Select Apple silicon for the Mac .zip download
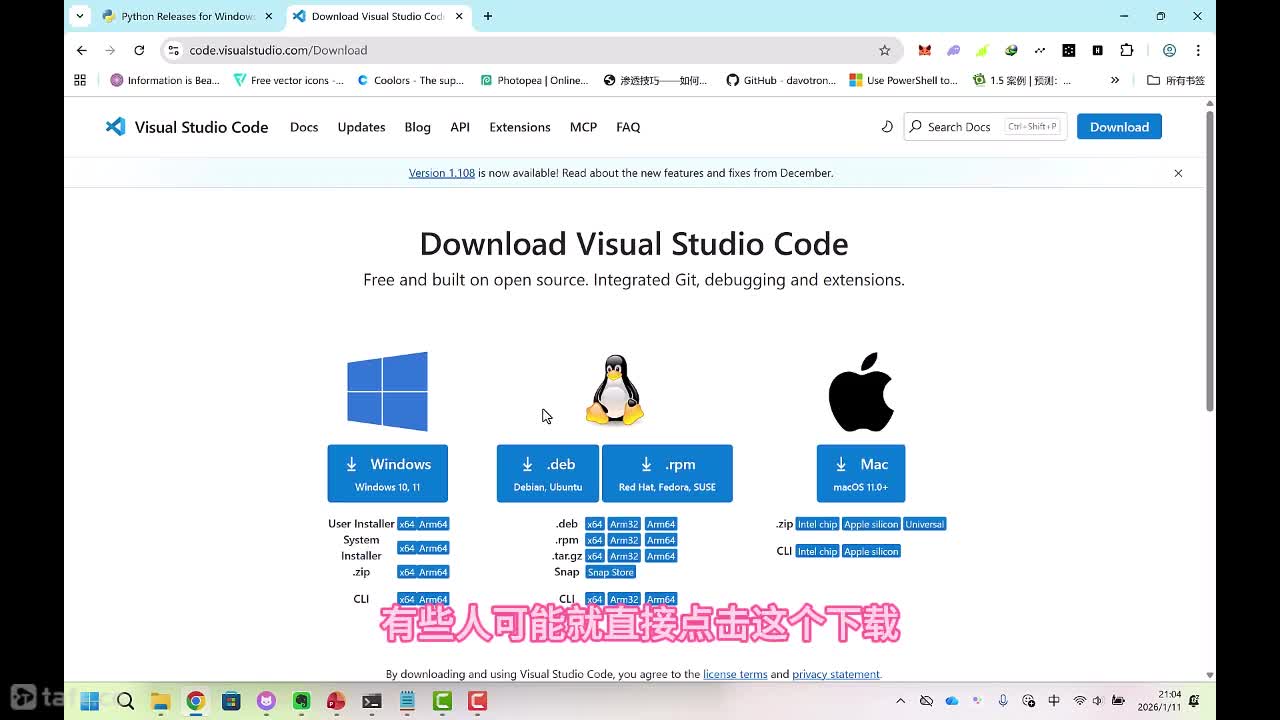 [870, 523]
